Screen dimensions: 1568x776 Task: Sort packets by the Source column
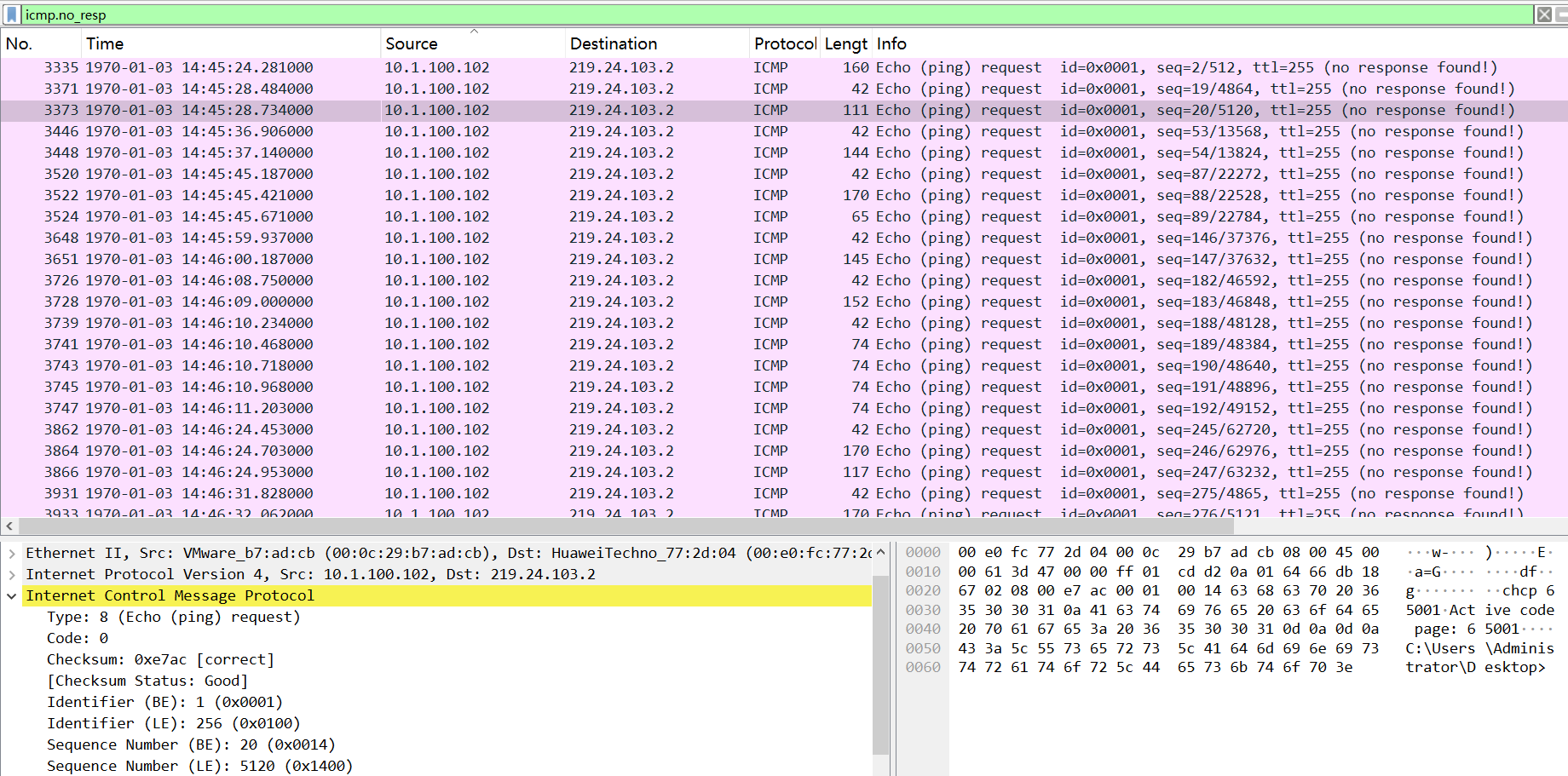(411, 43)
